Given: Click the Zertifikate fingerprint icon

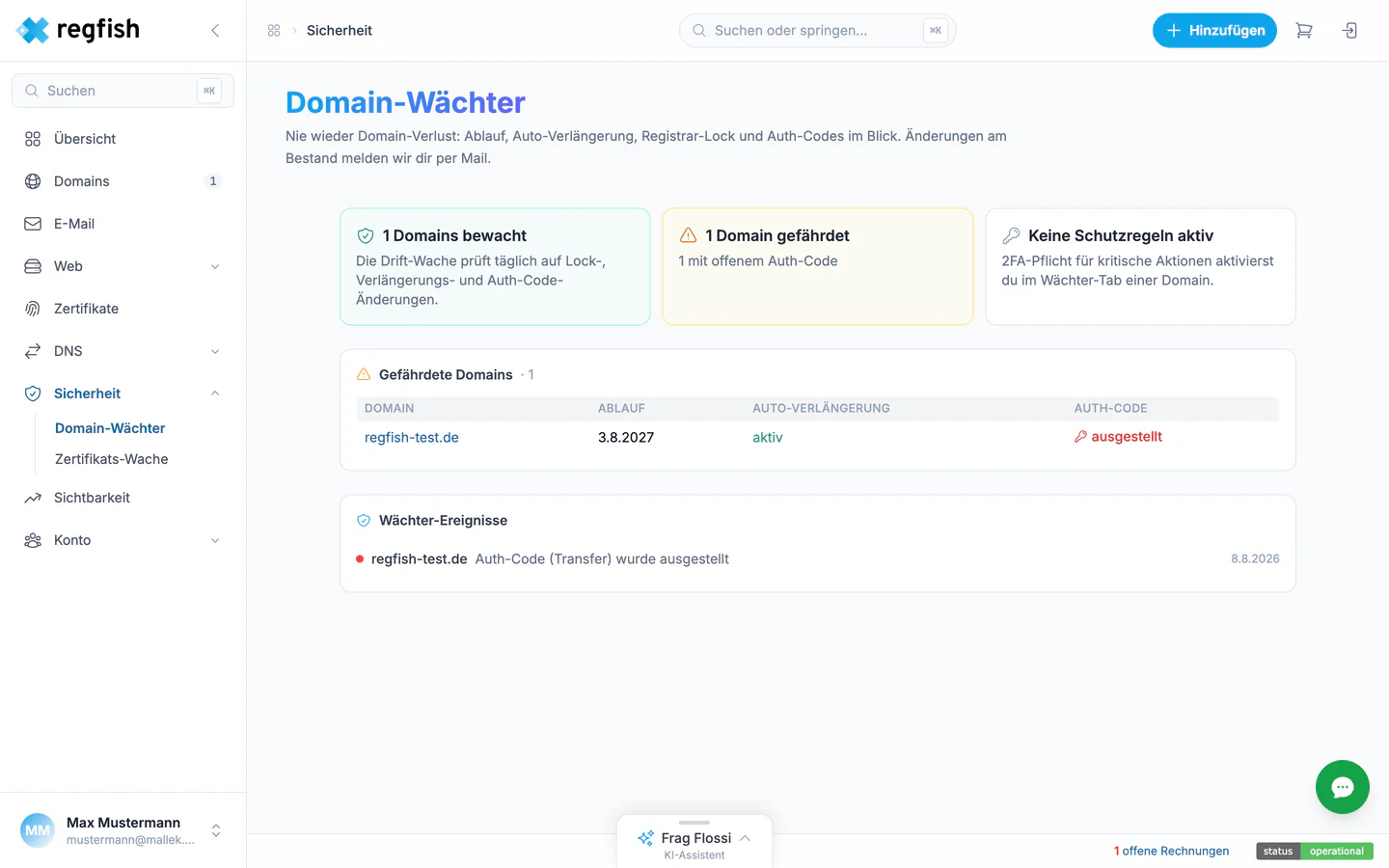Looking at the screenshot, I should tap(33, 309).
